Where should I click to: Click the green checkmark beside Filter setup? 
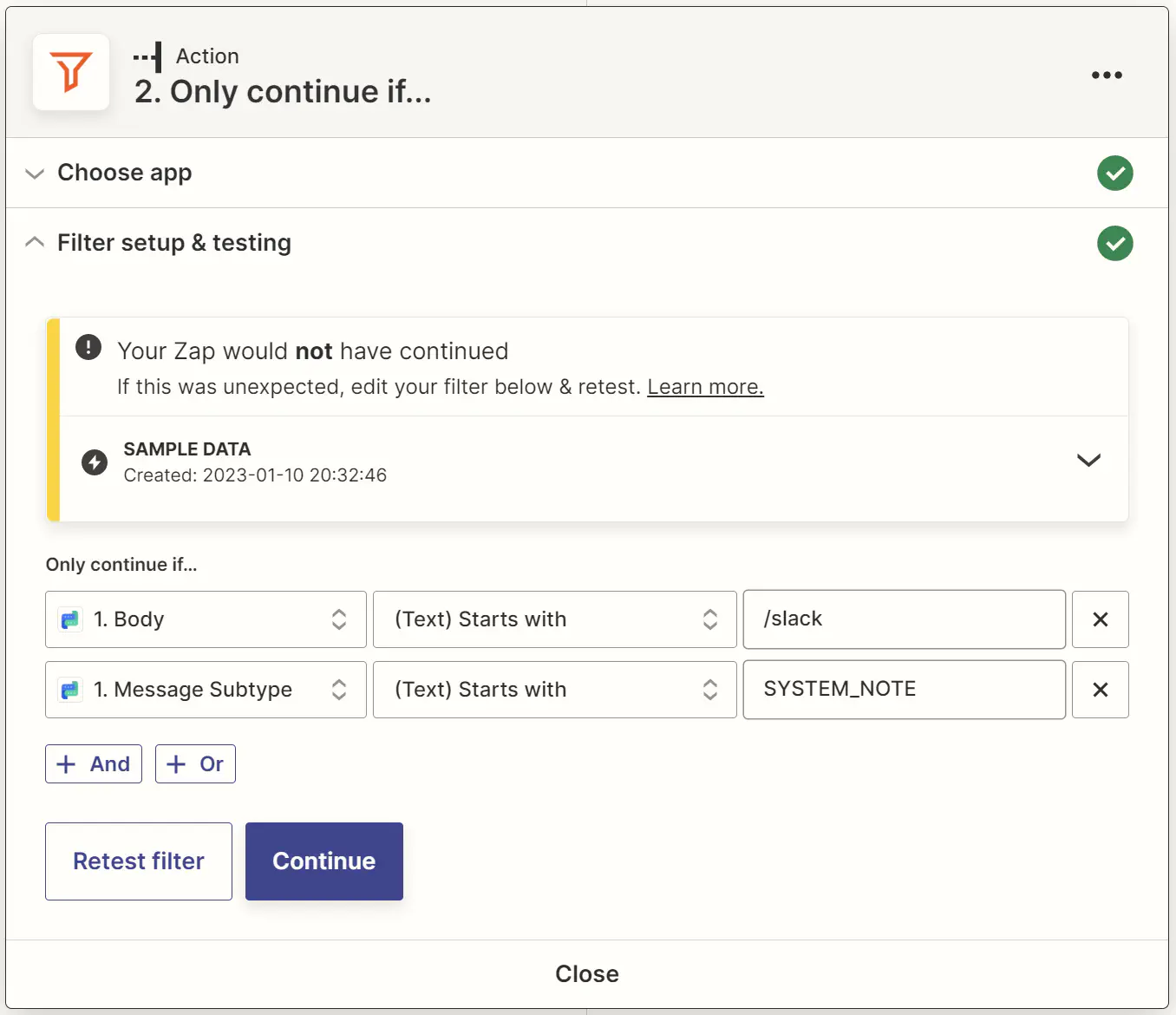click(1115, 244)
